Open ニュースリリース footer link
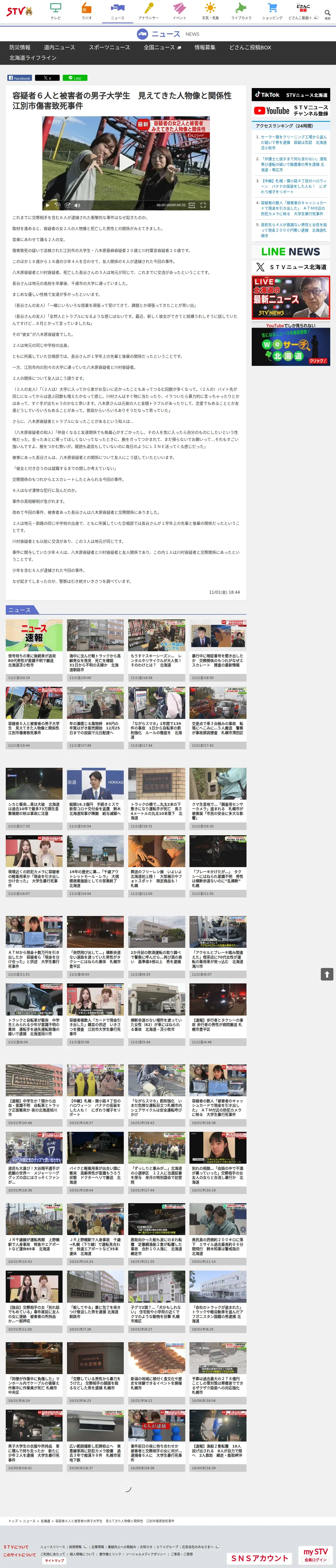The width and height of the screenshot is (336, 1568). (x=52, y=1546)
